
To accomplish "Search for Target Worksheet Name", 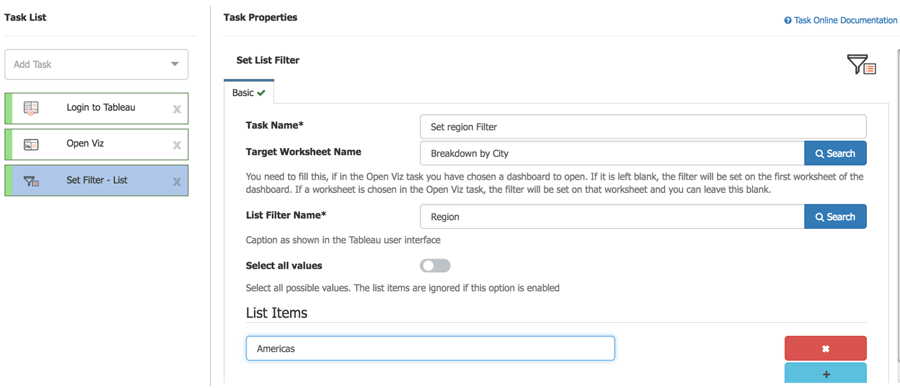I will tap(835, 153).
